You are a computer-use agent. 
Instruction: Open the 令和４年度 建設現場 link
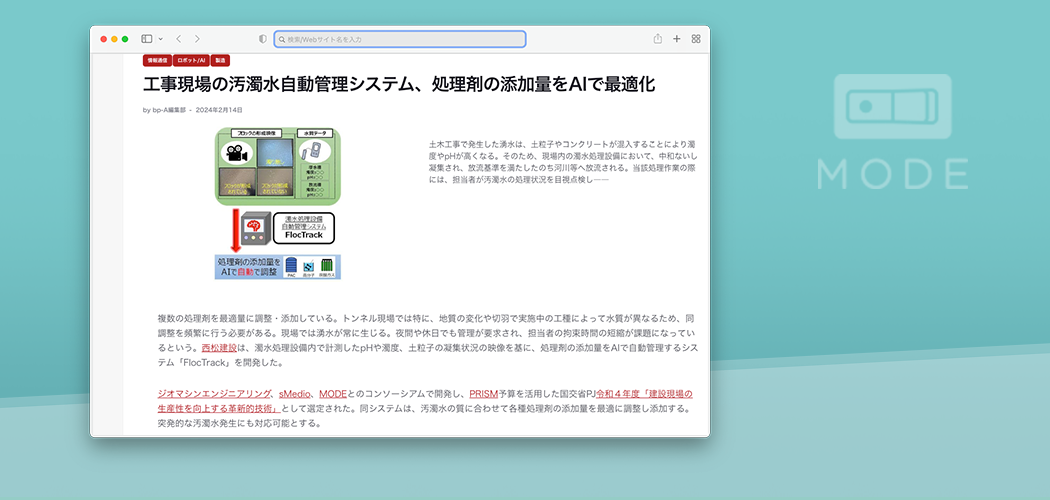tap(644, 394)
